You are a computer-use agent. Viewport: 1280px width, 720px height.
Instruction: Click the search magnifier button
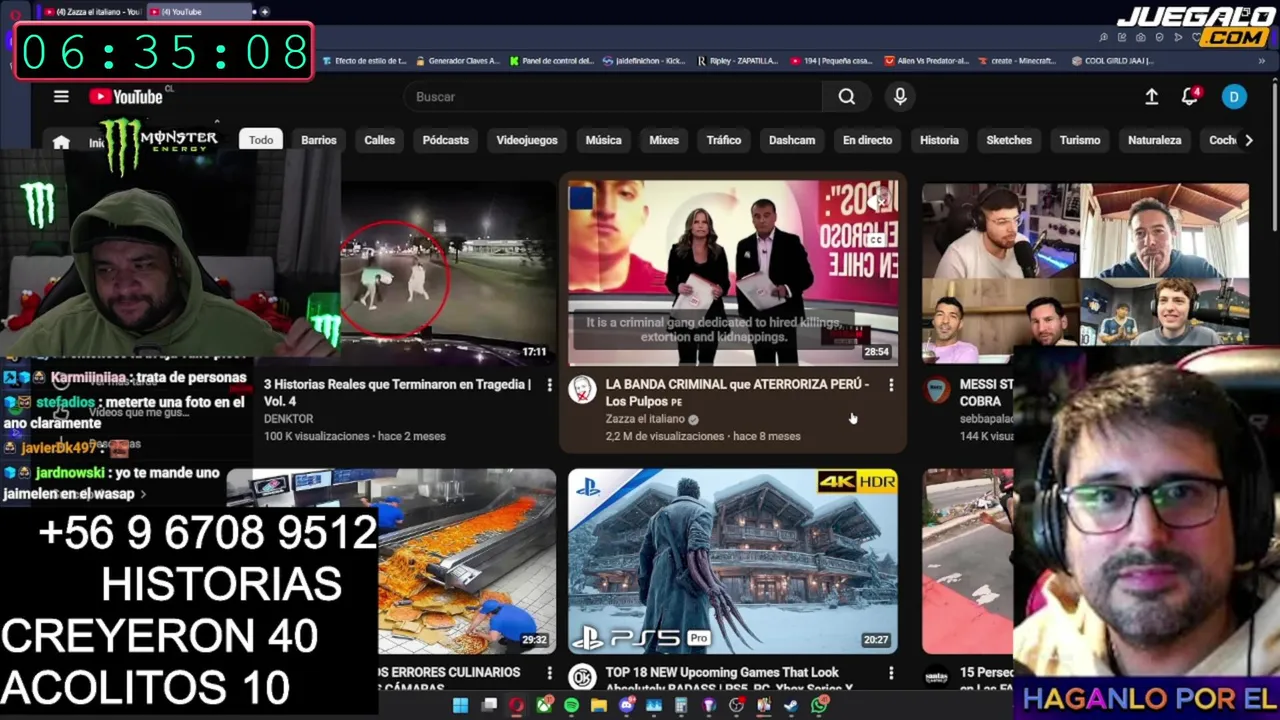tap(847, 97)
